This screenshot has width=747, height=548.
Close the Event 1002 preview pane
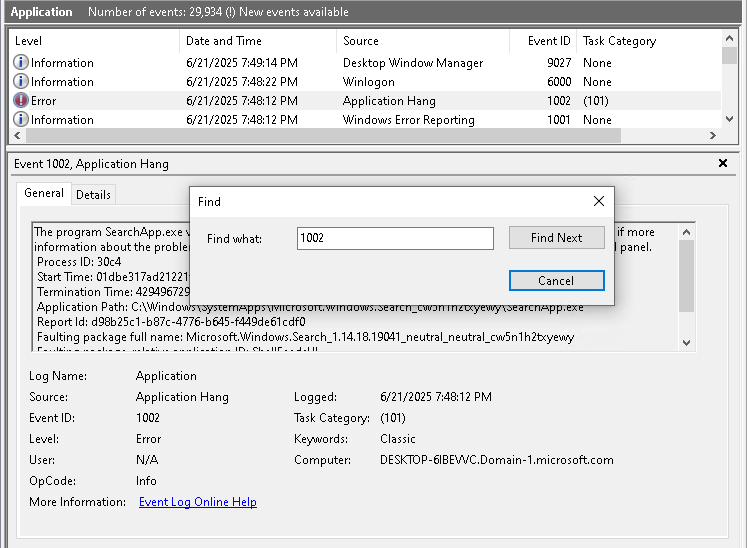click(x=723, y=163)
